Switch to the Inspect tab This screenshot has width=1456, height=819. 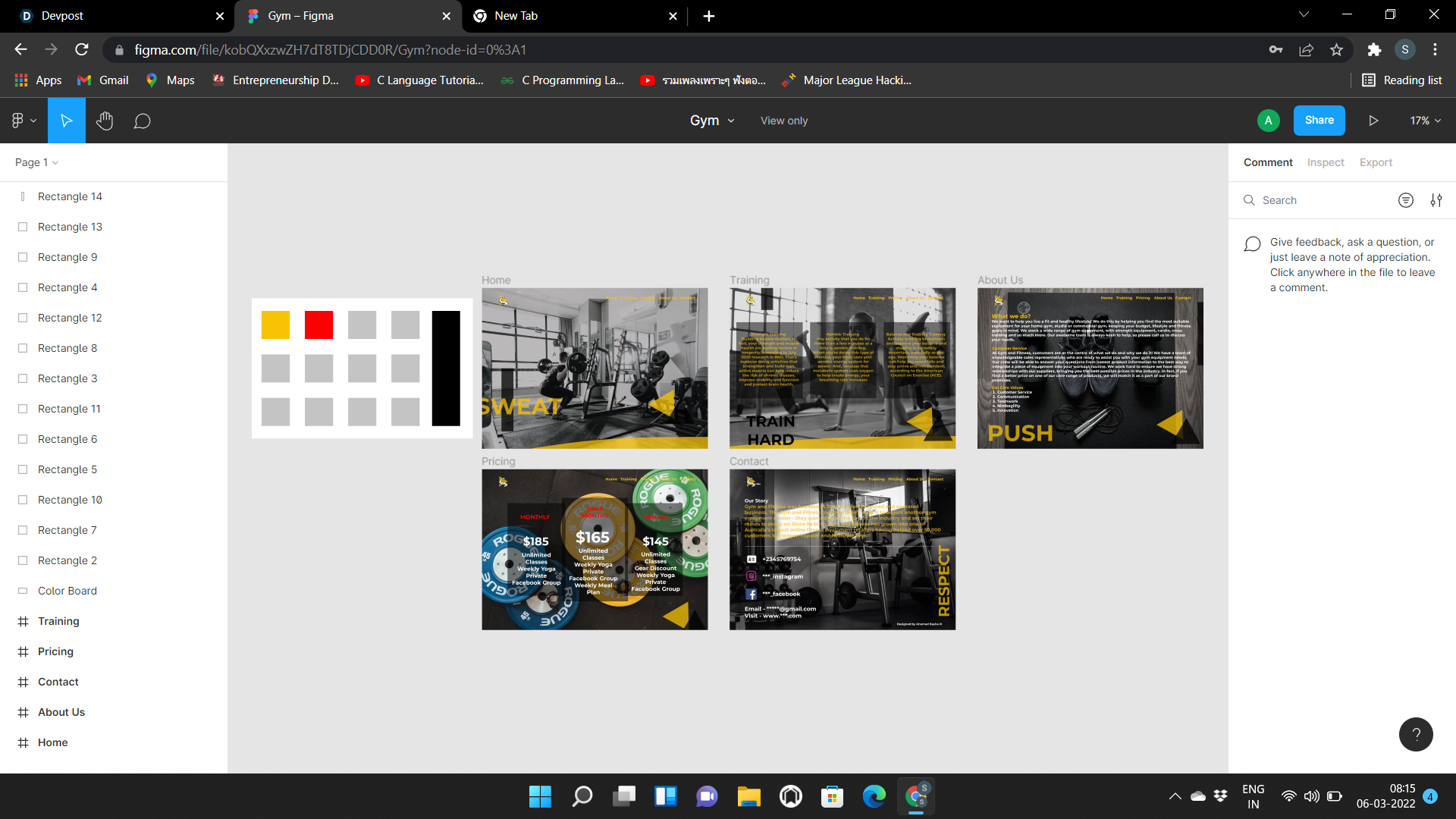[1325, 162]
